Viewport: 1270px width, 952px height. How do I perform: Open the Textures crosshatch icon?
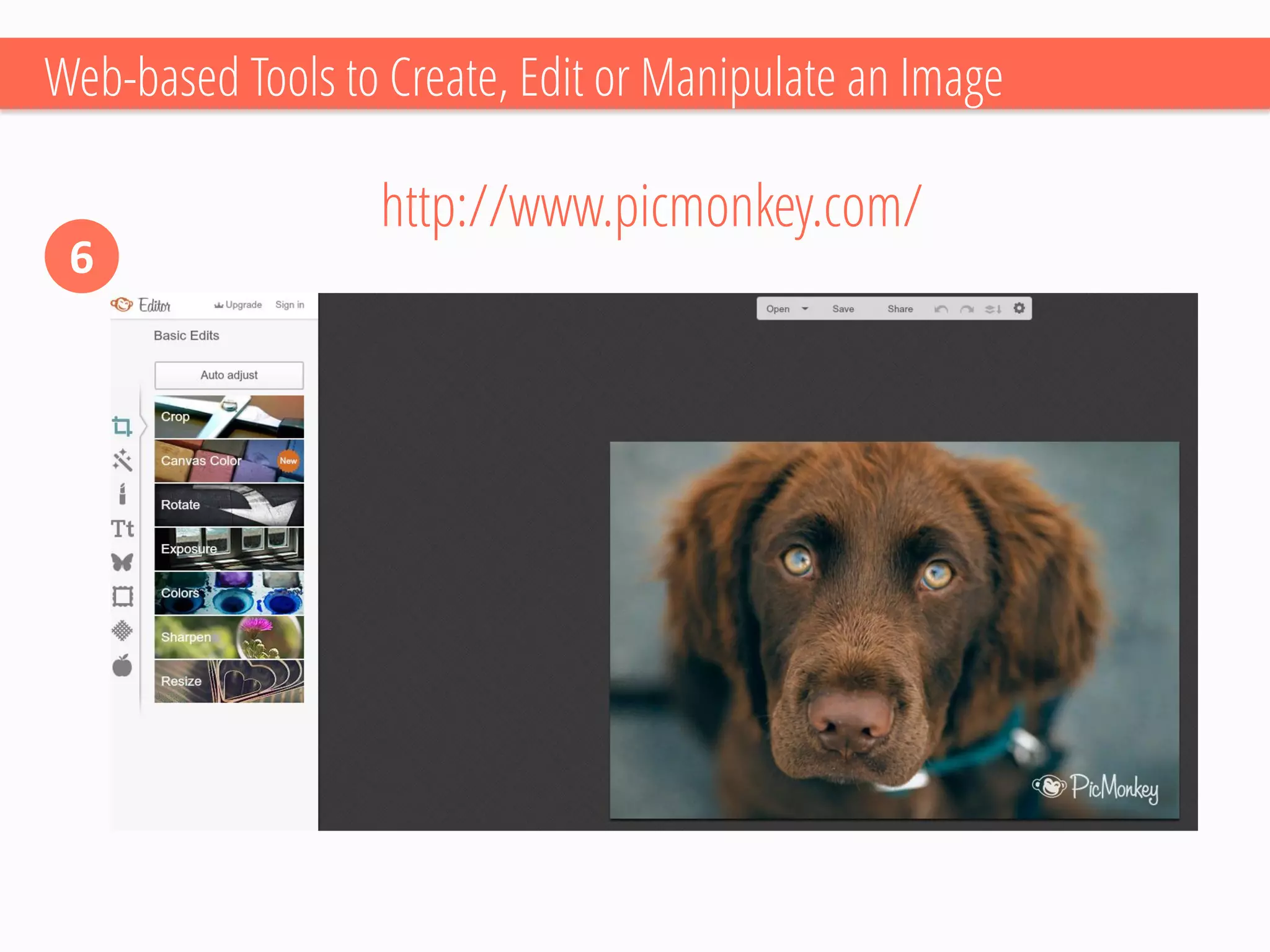(122, 631)
